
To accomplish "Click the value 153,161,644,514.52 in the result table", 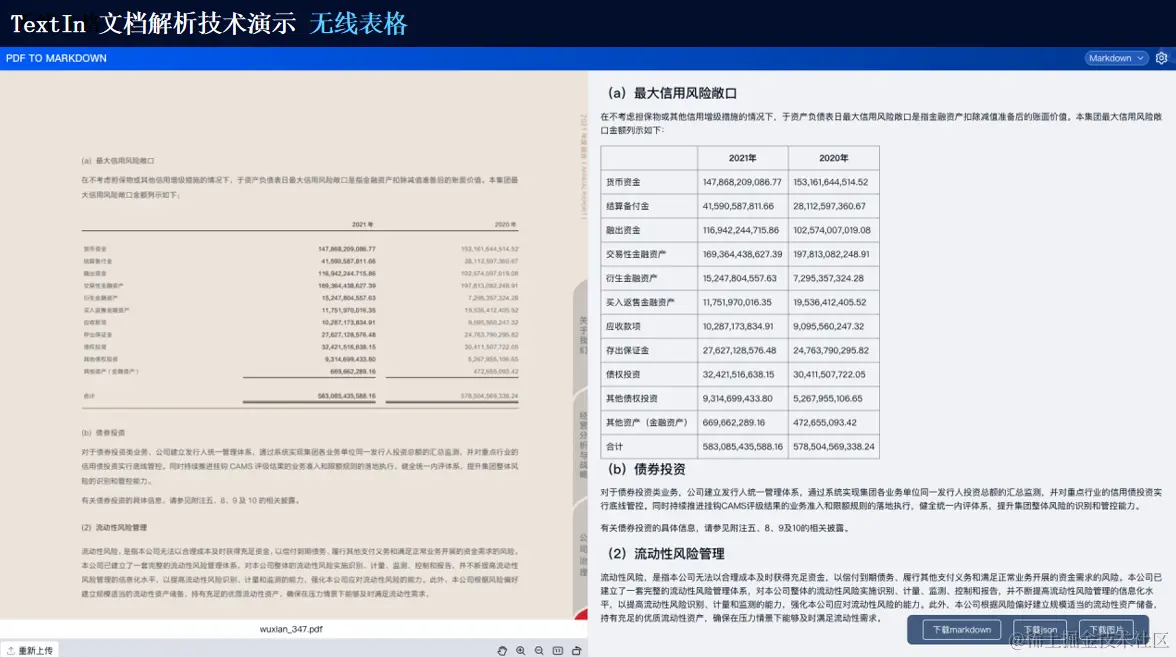I will click(x=830, y=182).
